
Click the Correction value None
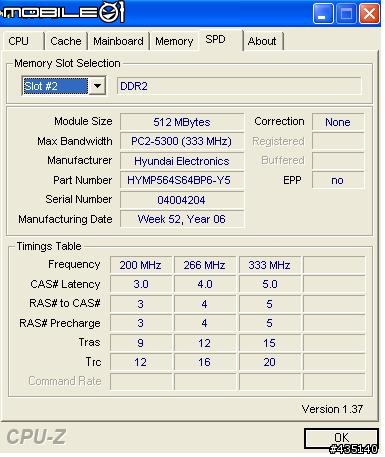[x=338, y=122]
